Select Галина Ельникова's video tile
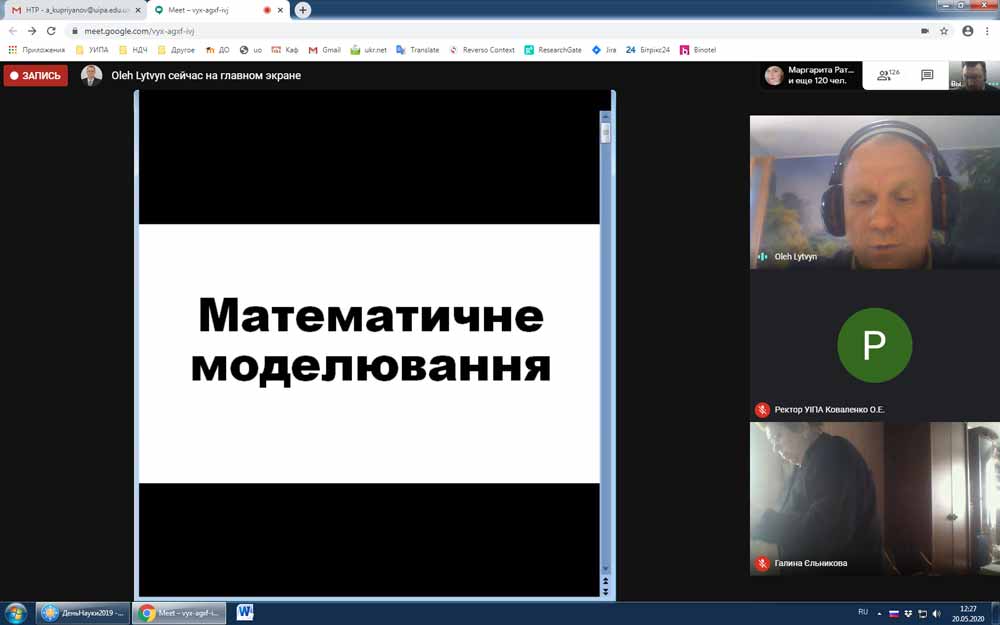Image resolution: width=1000 pixels, height=625 pixels. point(874,498)
